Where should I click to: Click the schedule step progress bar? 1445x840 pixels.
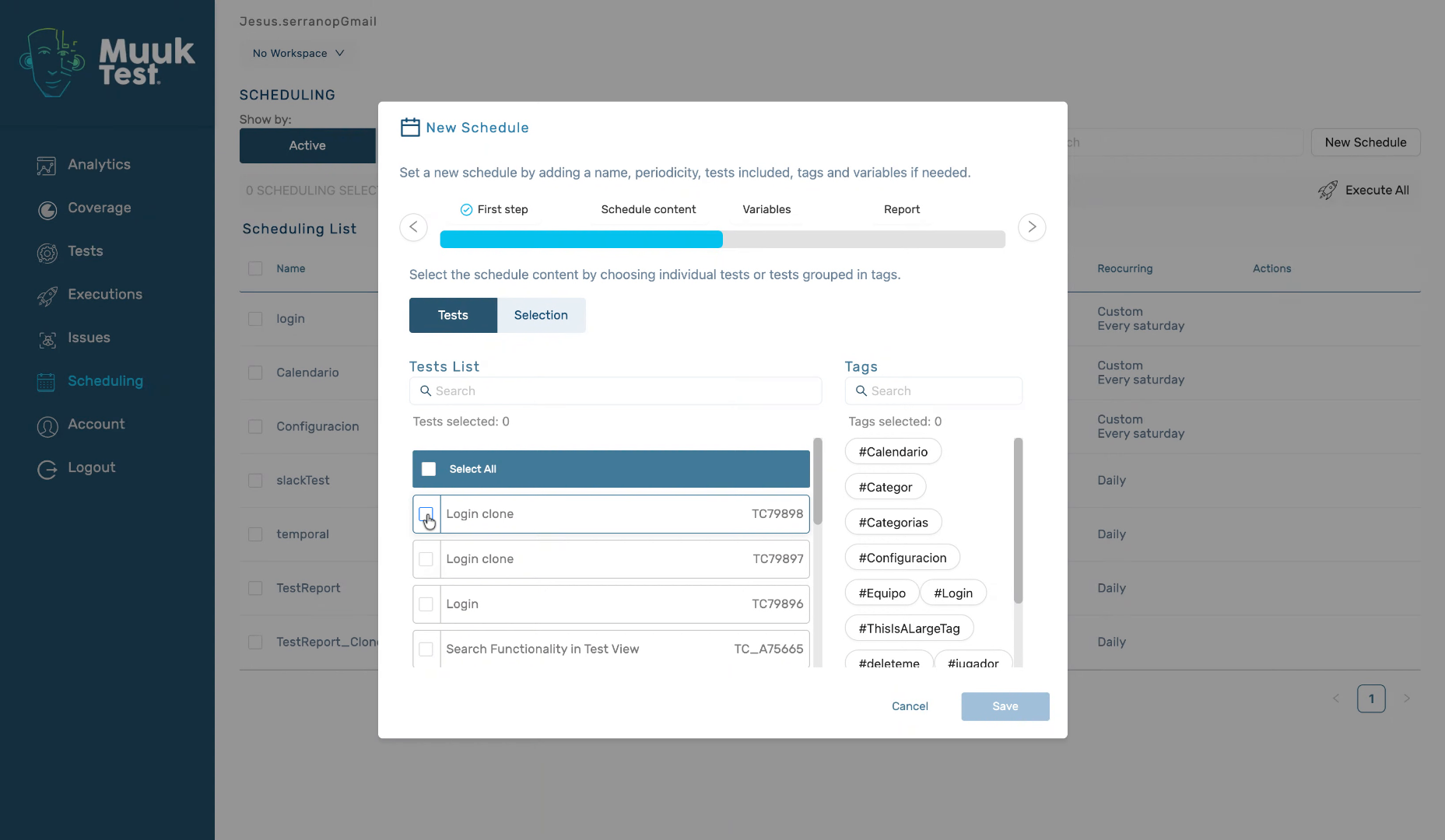(722, 240)
